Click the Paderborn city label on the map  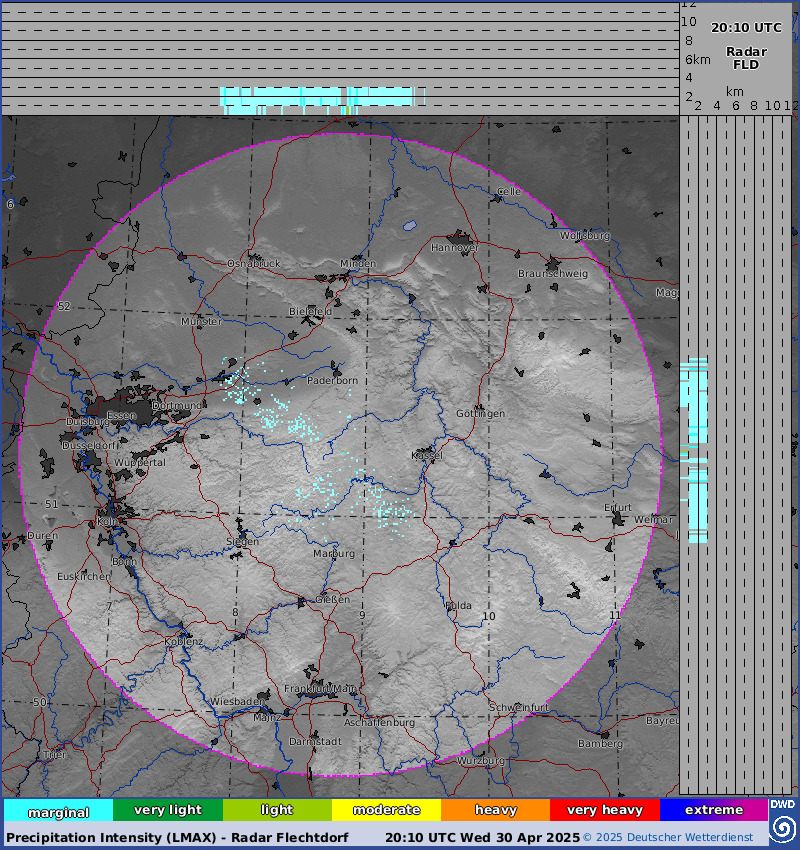pyautogui.click(x=332, y=381)
